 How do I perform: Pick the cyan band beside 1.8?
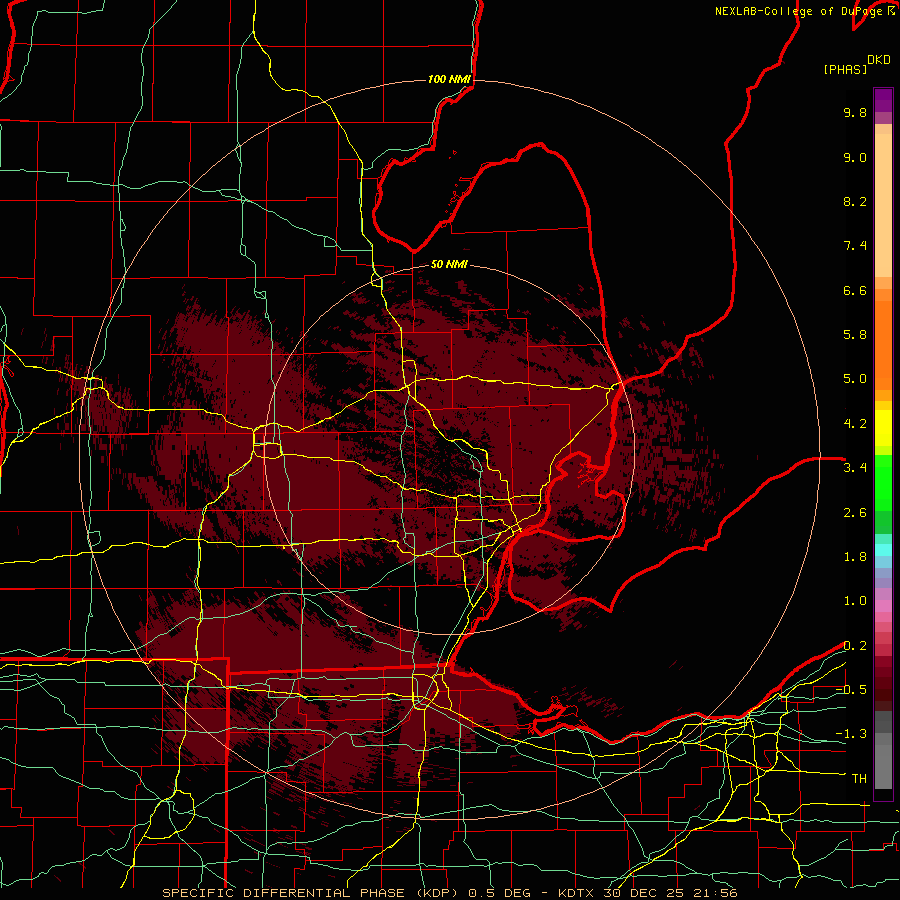(883, 550)
